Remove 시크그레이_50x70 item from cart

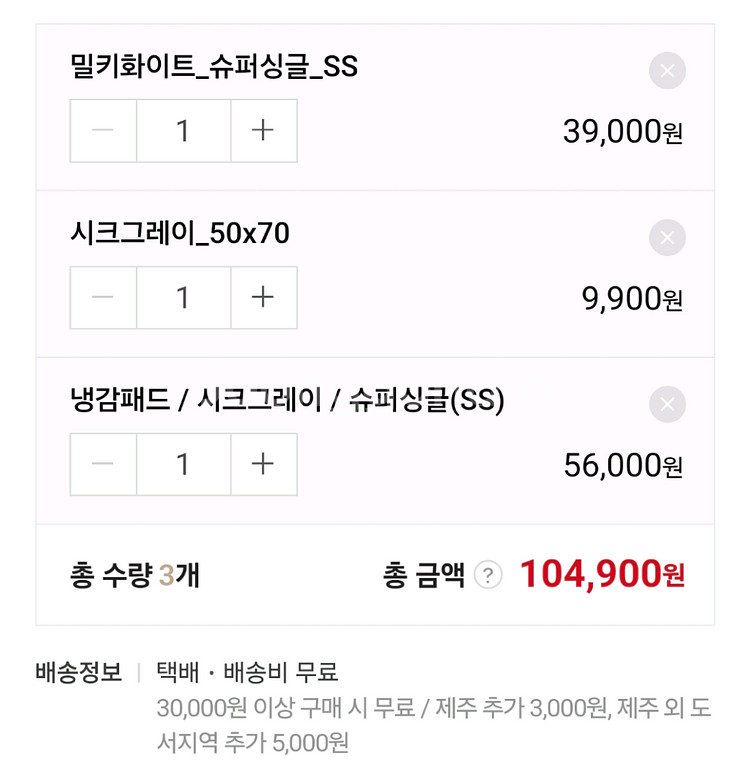click(667, 238)
